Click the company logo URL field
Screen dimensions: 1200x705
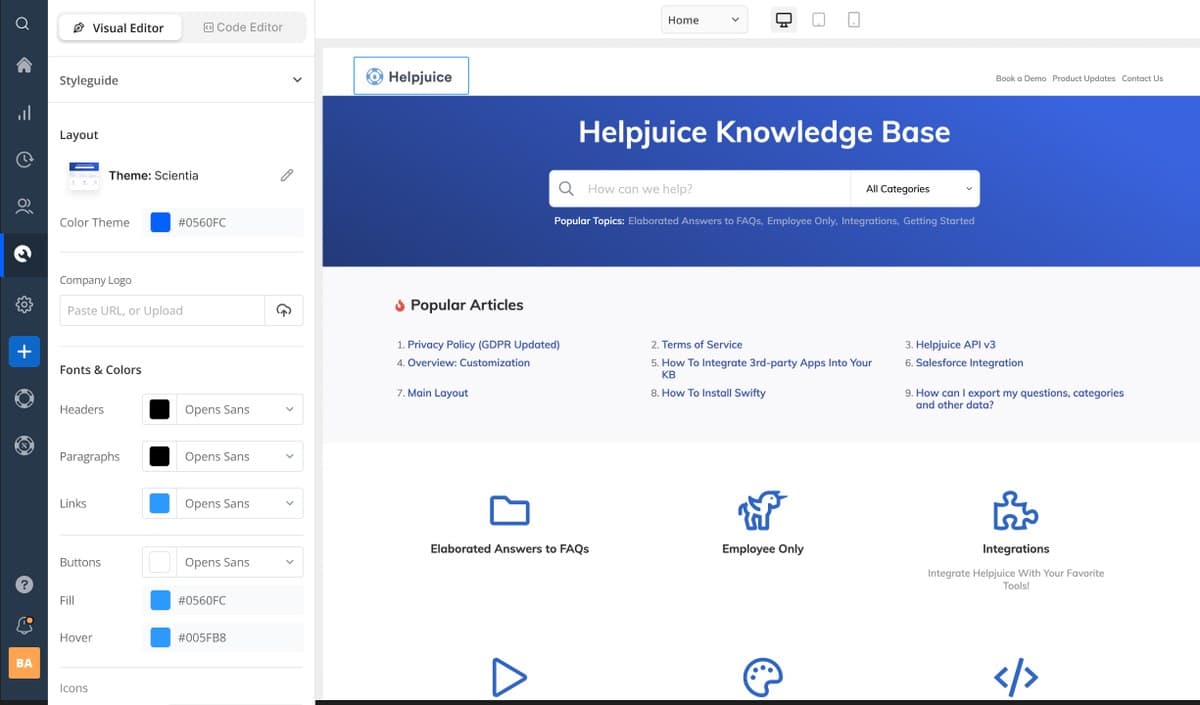point(162,310)
